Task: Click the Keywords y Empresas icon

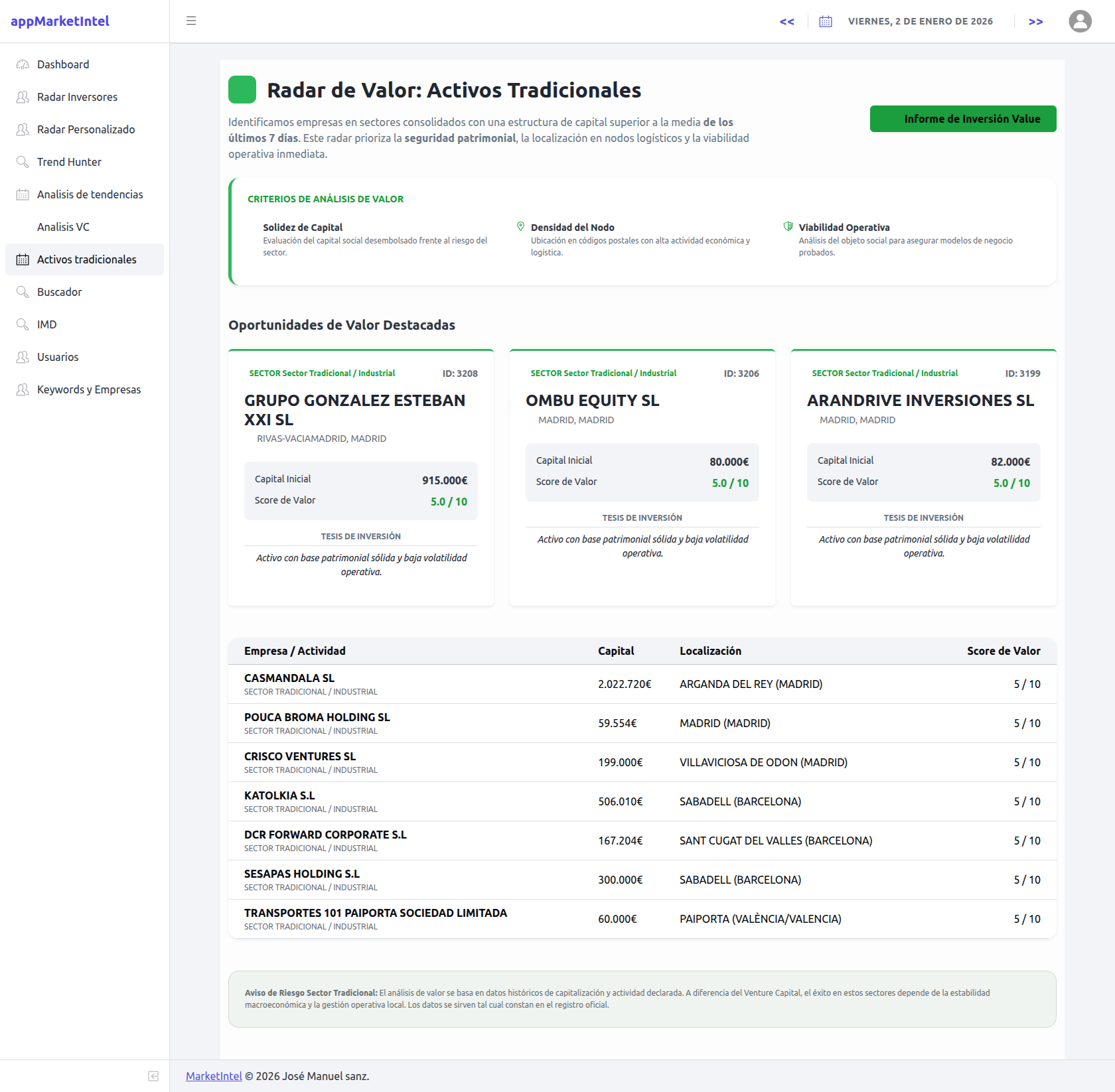Action: coord(23,389)
